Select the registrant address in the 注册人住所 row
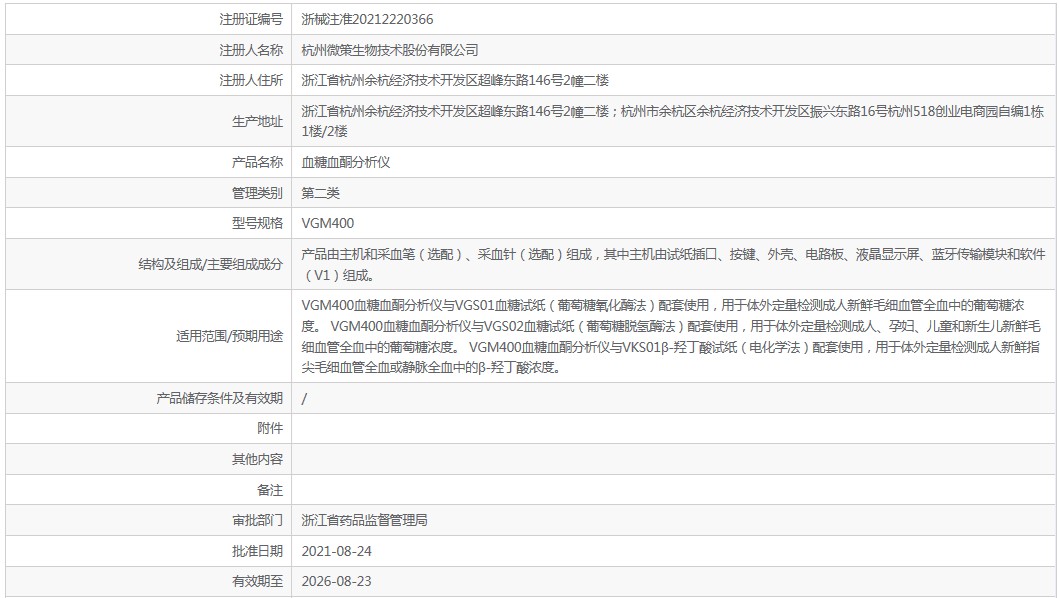The width and height of the screenshot is (1059, 598). pyautogui.click(x=455, y=80)
